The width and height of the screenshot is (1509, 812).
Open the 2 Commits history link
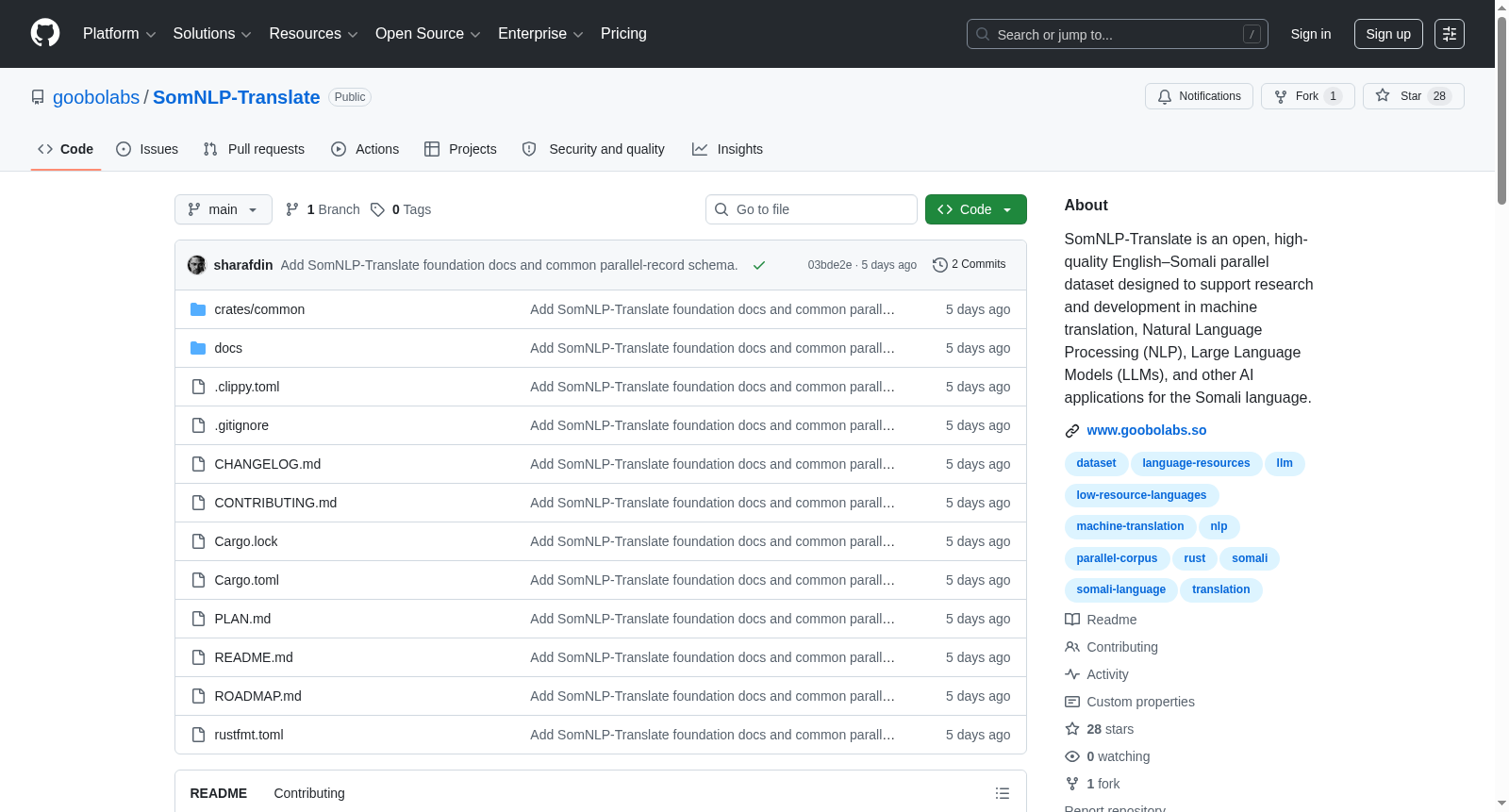(x=970, y=264)
